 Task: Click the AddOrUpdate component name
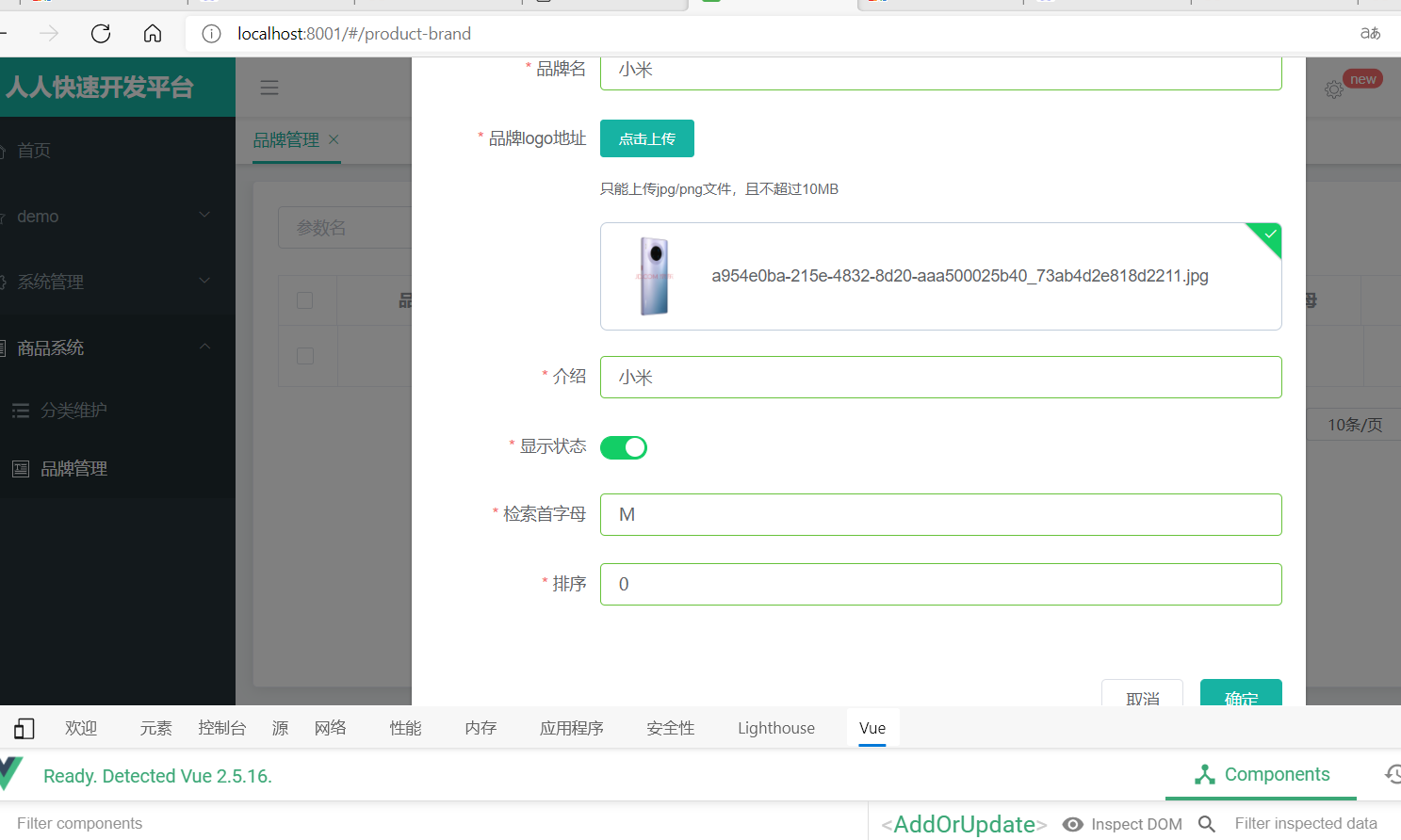click(964, 824)
